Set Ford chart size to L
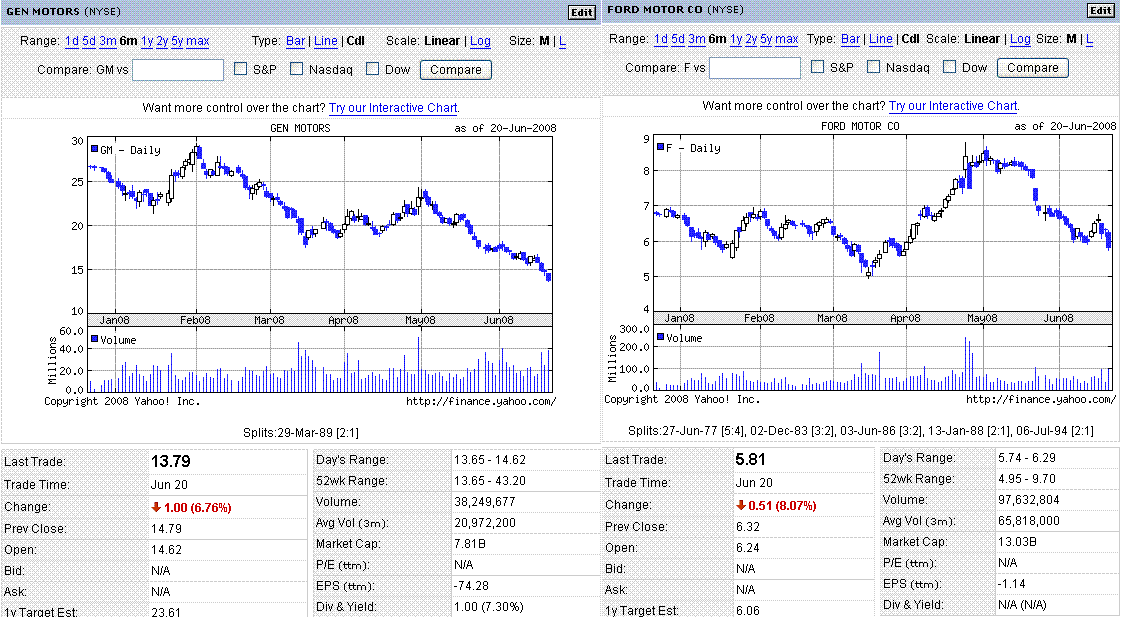The width and height of the screenshot is (1123, 618). click(x=1089, y=39)
